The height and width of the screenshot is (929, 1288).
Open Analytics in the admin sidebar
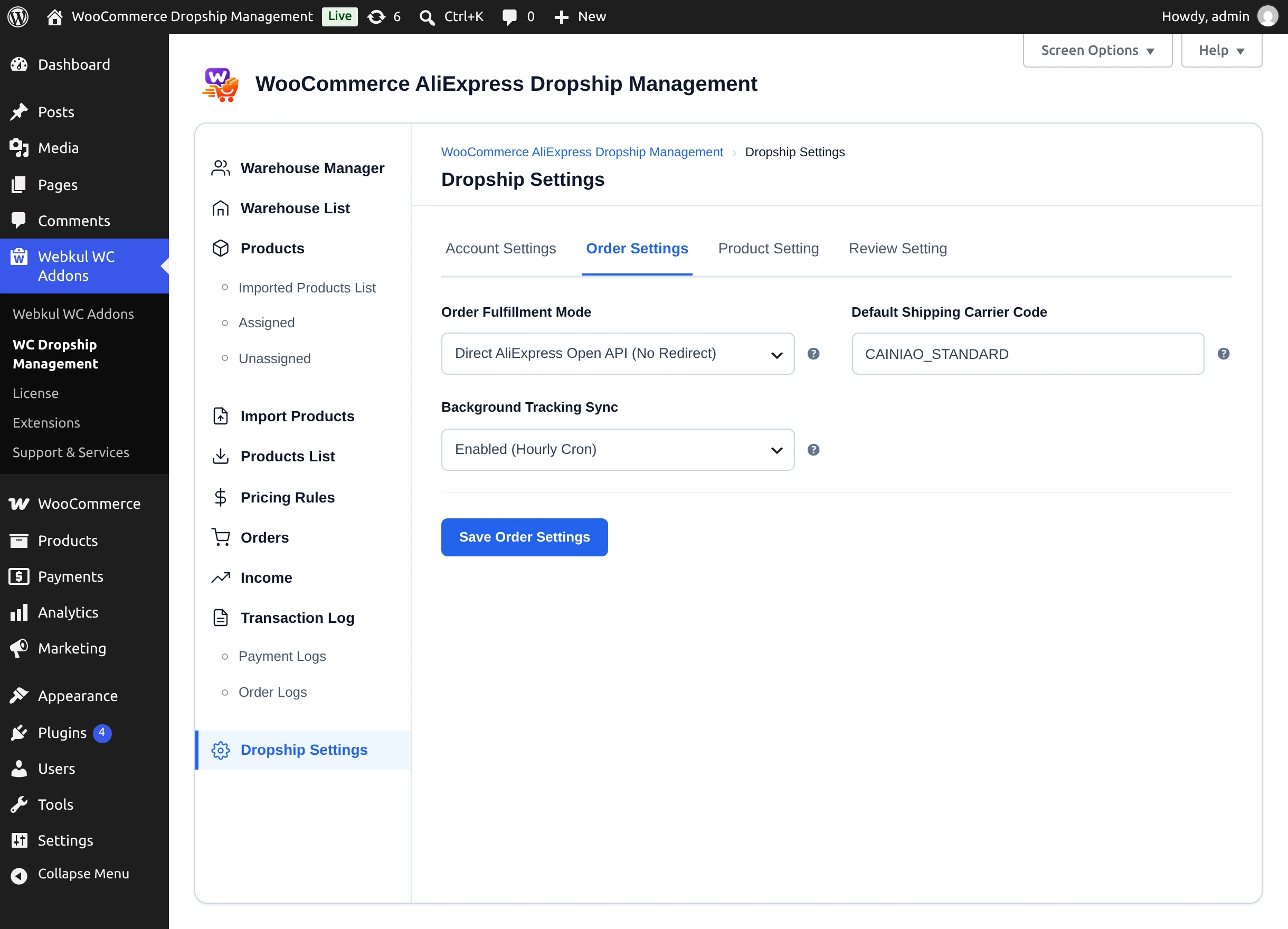[x=84, y=612]
